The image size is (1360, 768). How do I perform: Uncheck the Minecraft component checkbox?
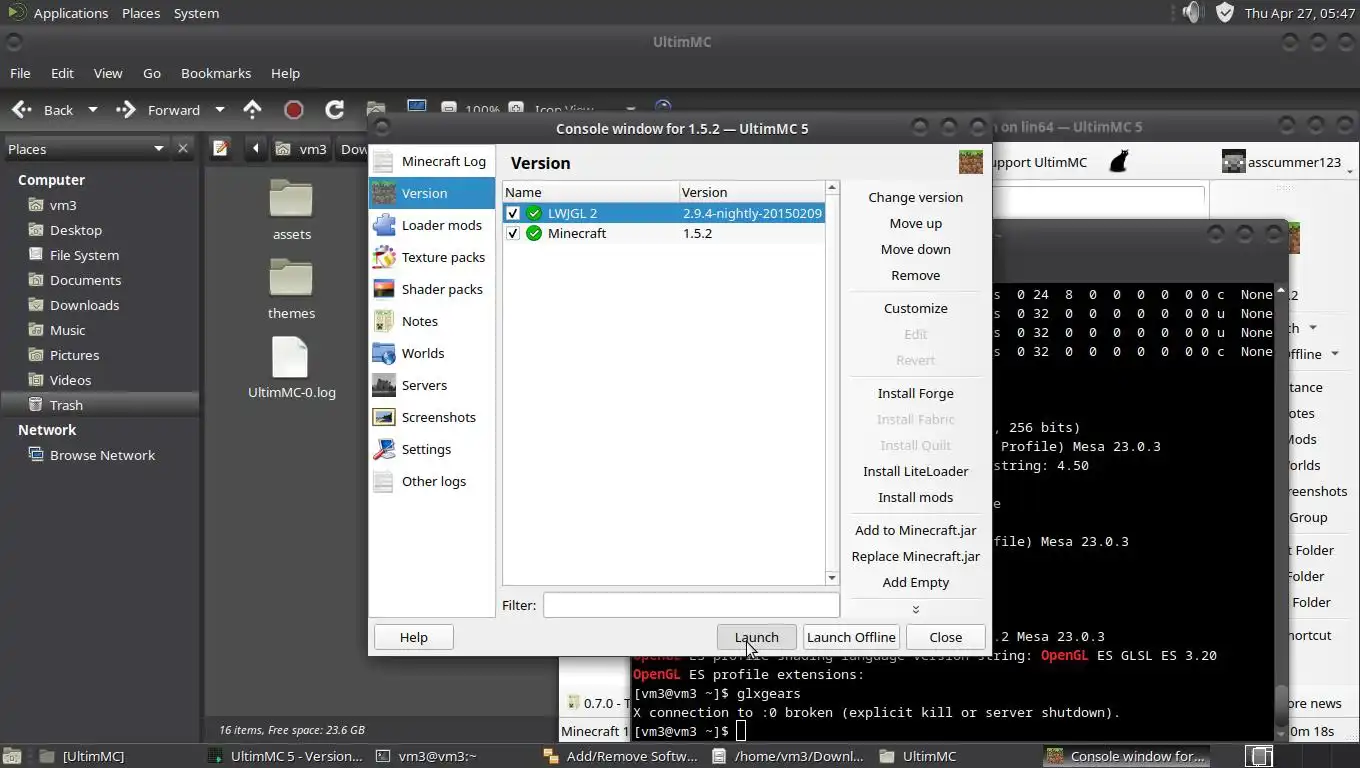(x=513, y=233)
